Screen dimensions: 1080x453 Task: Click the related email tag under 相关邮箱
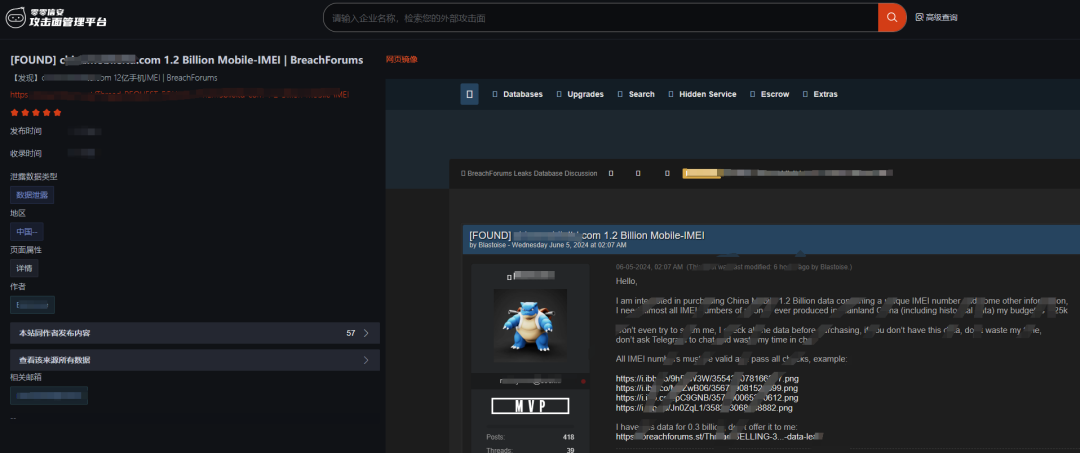click(x=49, y=396)
